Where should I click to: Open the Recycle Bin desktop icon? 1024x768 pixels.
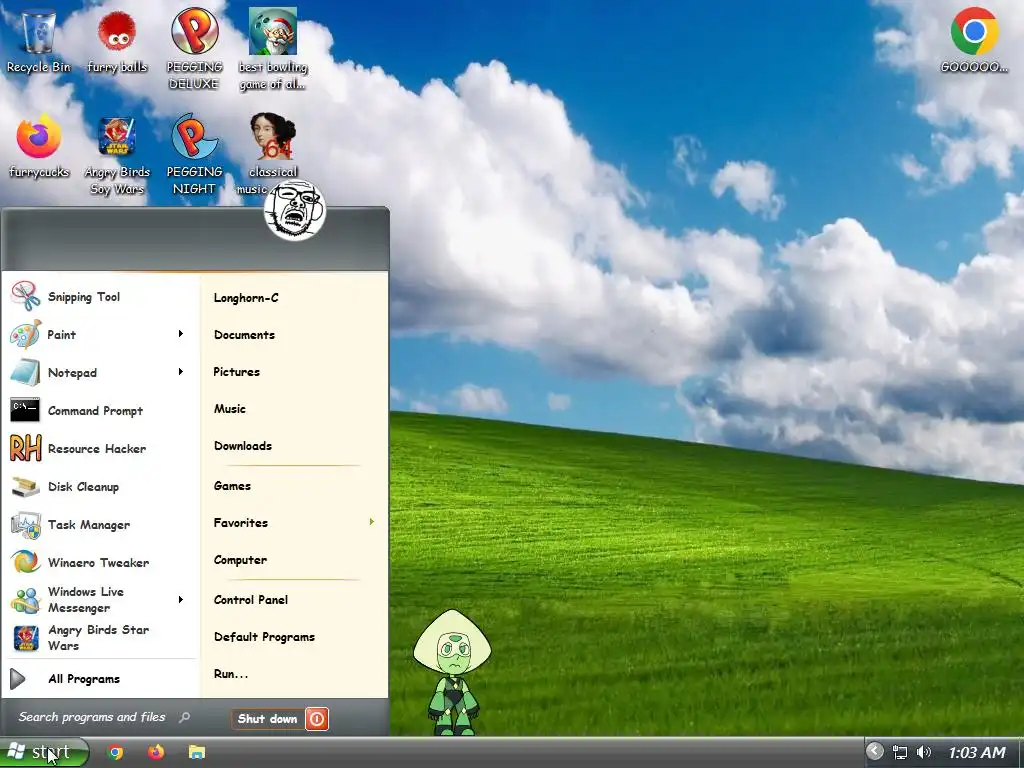[39, 42]
